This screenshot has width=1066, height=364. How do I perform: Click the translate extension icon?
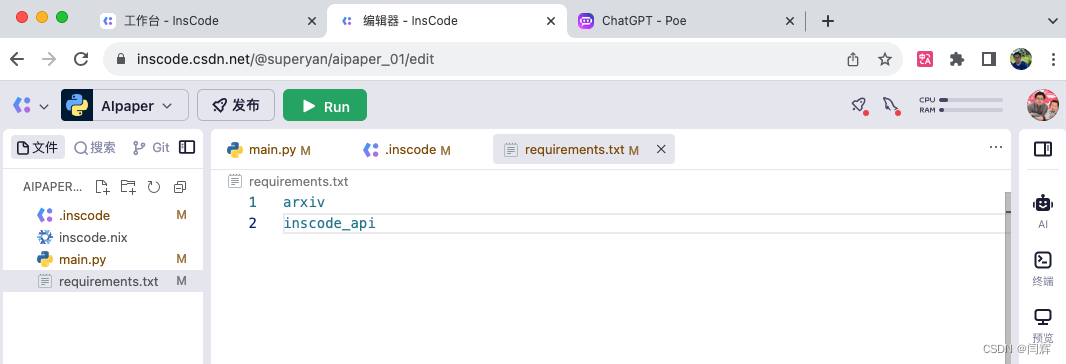[925, 59]
